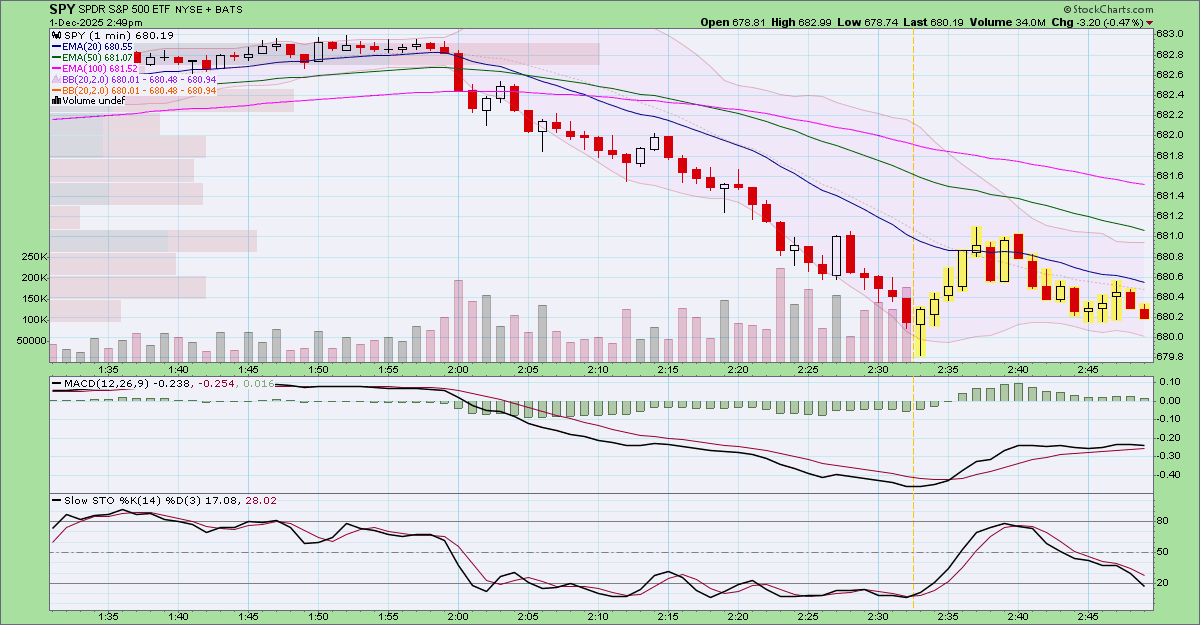Click the 50 stochastic axis label
This screenshot has height=625, width=1200.
point(1163,552)
